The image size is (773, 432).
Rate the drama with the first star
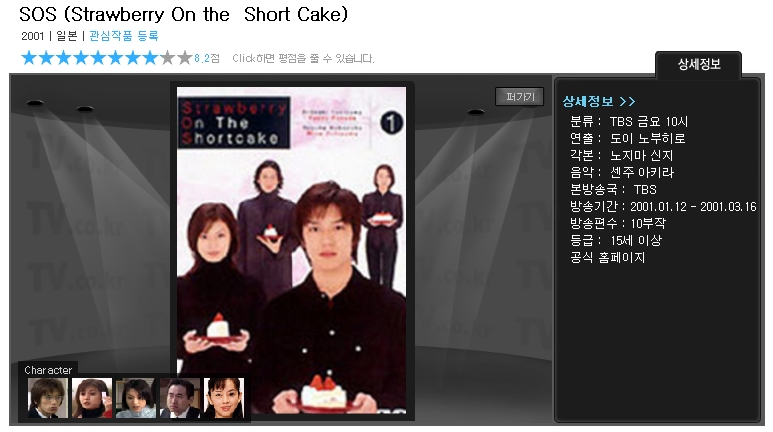tap(29, 58)
